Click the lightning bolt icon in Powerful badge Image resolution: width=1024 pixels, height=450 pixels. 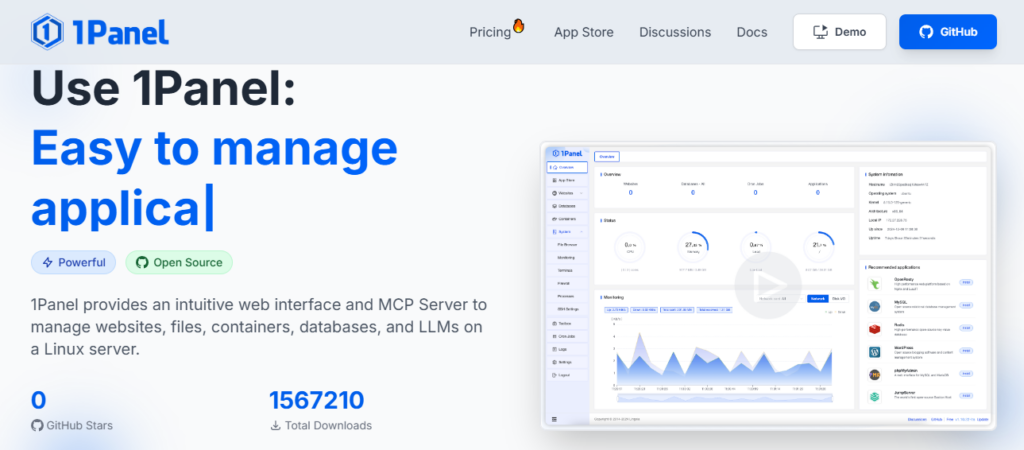point(46,262)
